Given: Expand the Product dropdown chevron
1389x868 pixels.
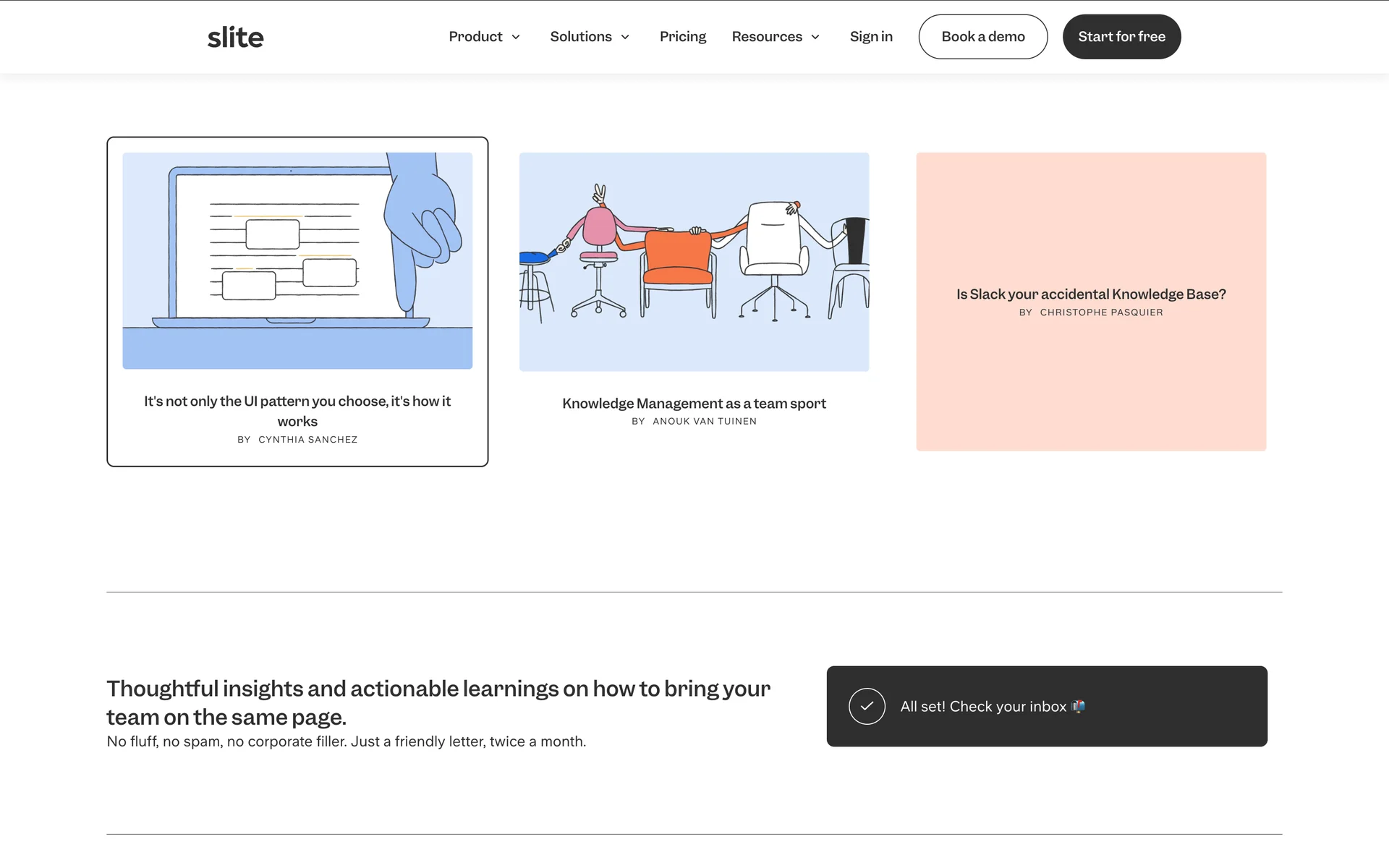Looking at the screenshot, I should pyautogui.click(x=516, y=37).
